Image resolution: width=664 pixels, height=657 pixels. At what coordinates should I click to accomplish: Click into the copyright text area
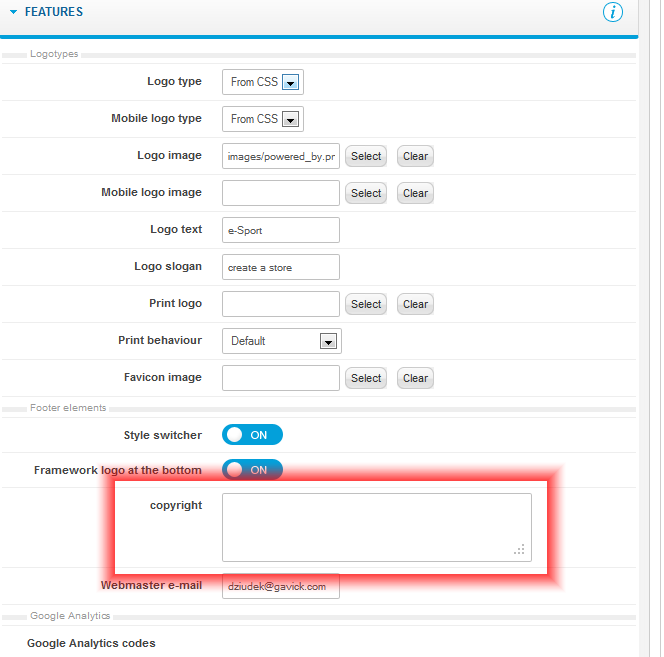point(376,526)
